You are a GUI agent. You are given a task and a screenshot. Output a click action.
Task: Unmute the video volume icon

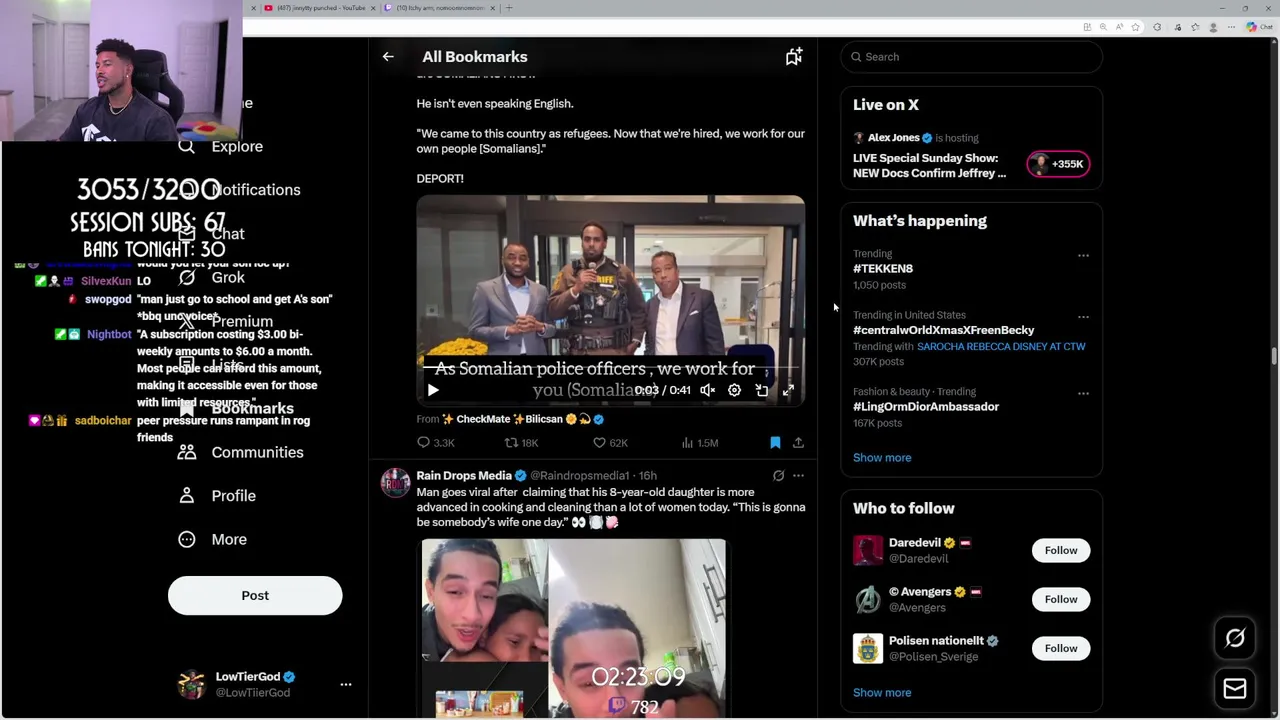tap(707, 390)
